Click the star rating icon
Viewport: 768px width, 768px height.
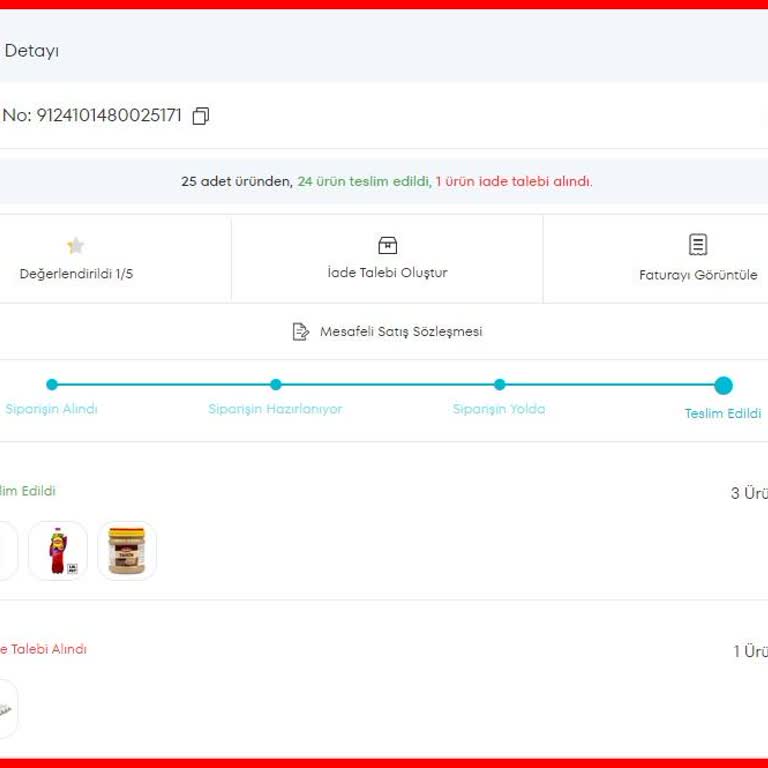coord(75,245)
